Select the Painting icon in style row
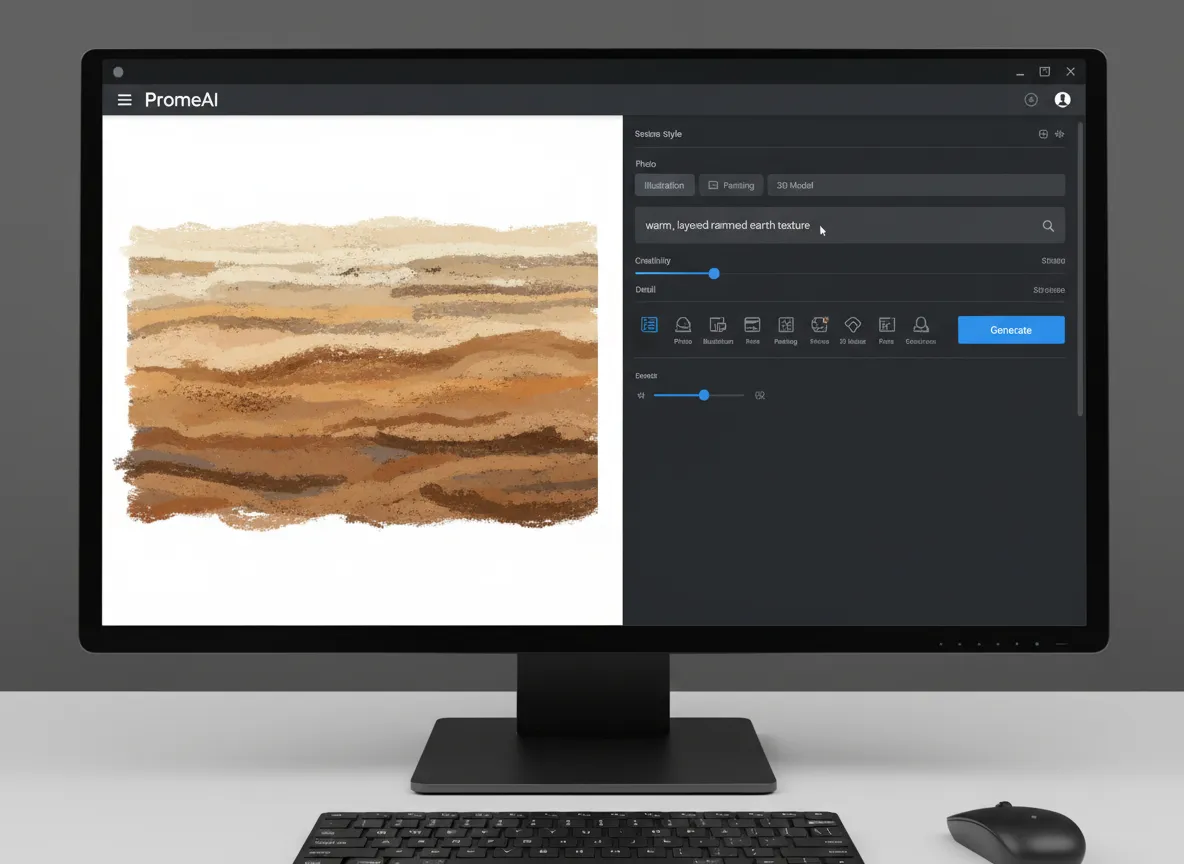Screen dimensions: 1184x864 (x=786, y=325)
